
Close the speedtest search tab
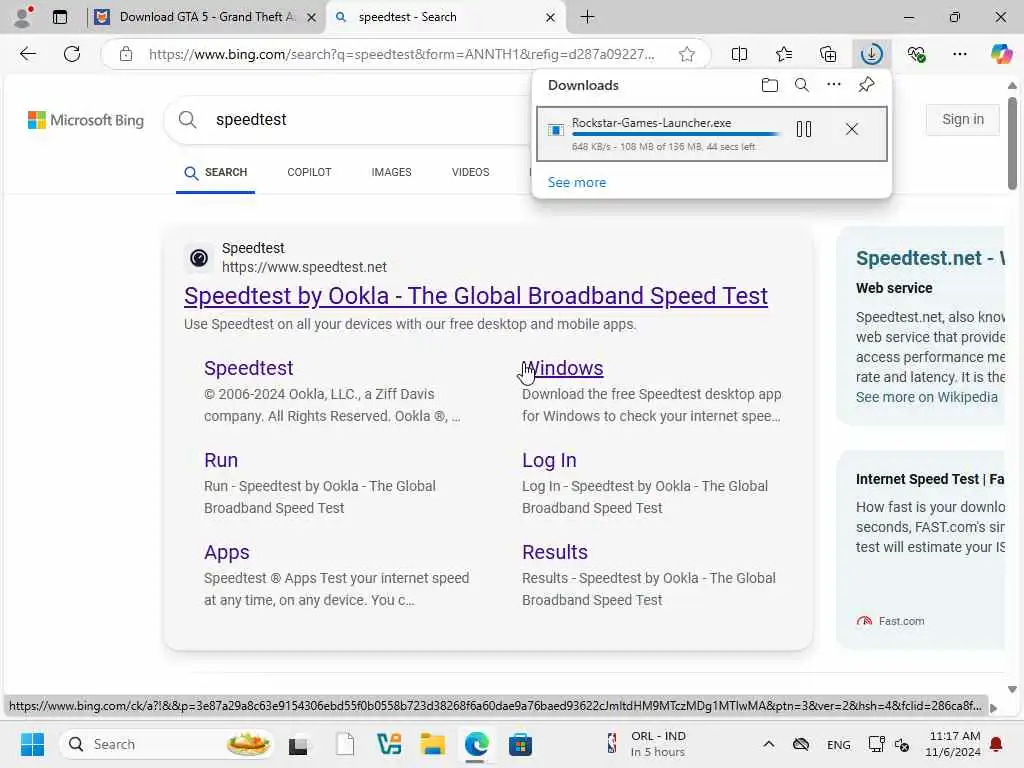tap(550, 18)
